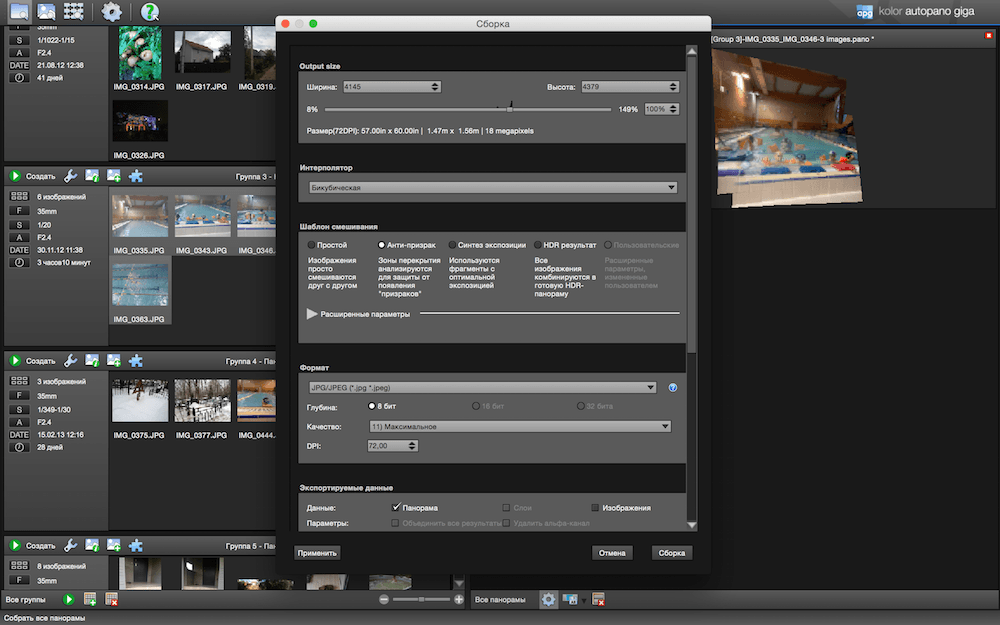Click green play icon for Group 3

pyautogui.click(x=15, y=176)
